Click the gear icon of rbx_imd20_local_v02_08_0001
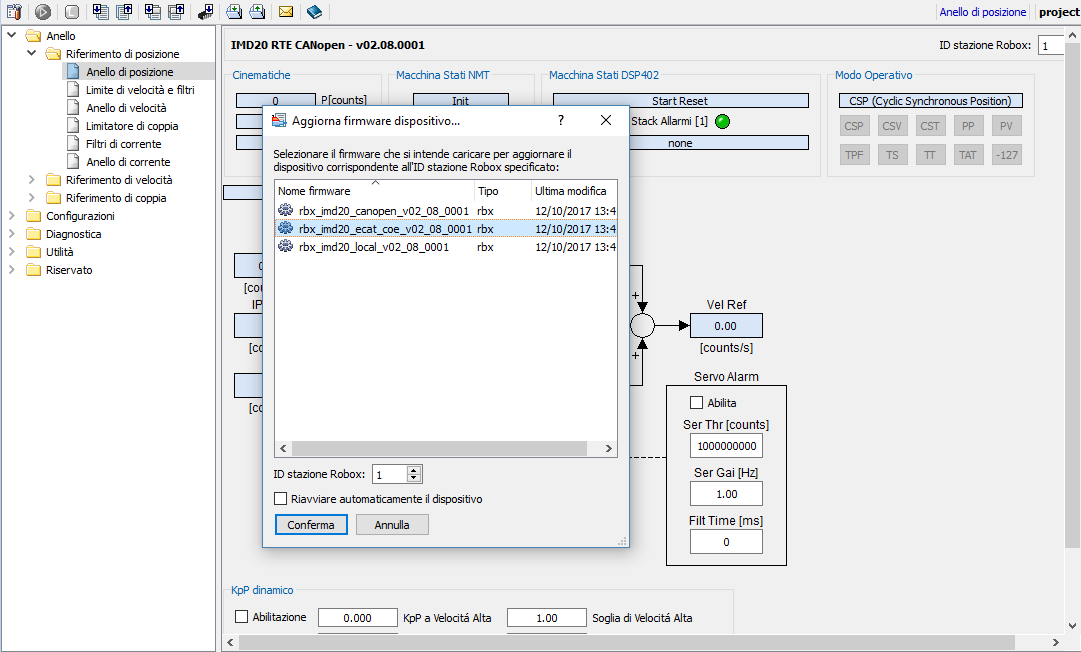Screen dimensions: 1081x652 (x=285, y=246)
